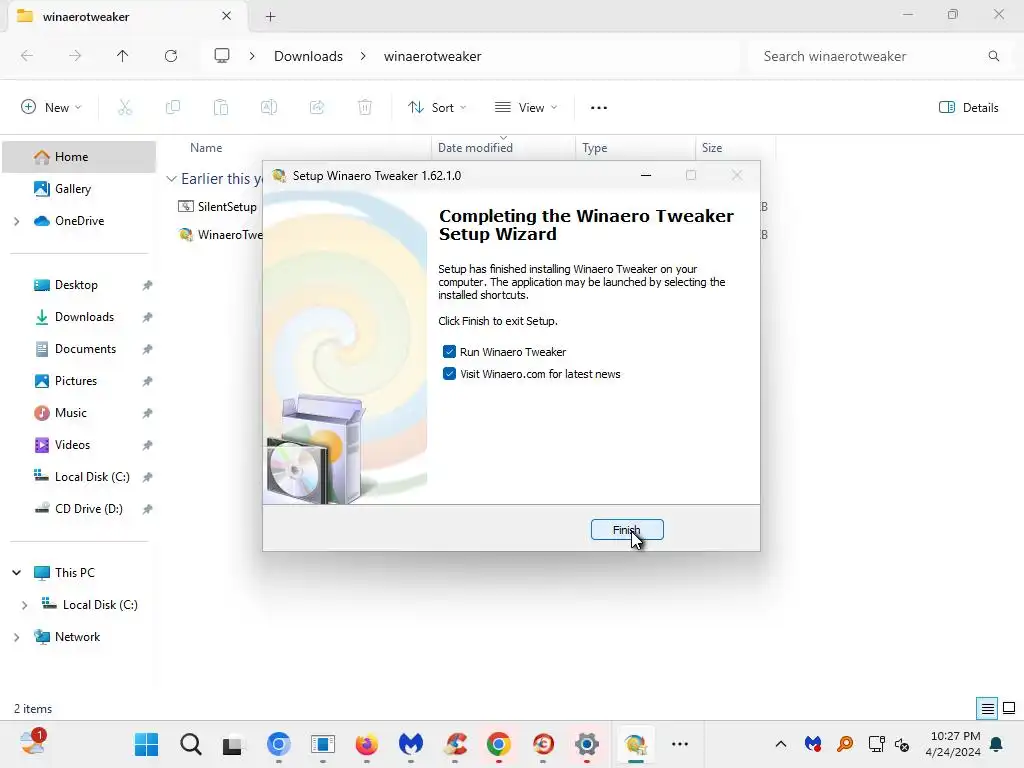Select the WinaeroTweaker installer file
This screenshot has width=1024, height=768.
coord(220,234)
